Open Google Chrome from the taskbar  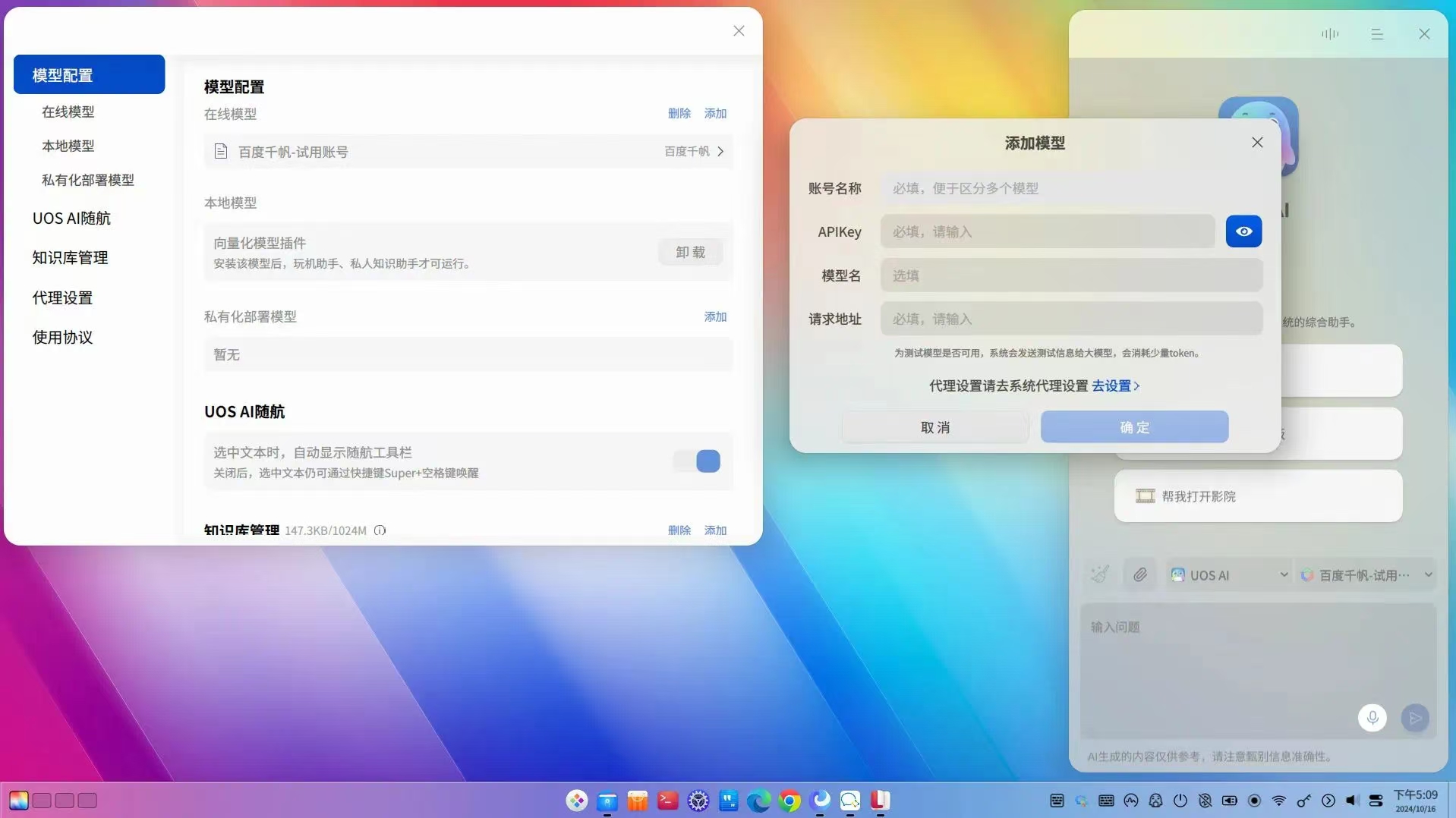(789, 801)
